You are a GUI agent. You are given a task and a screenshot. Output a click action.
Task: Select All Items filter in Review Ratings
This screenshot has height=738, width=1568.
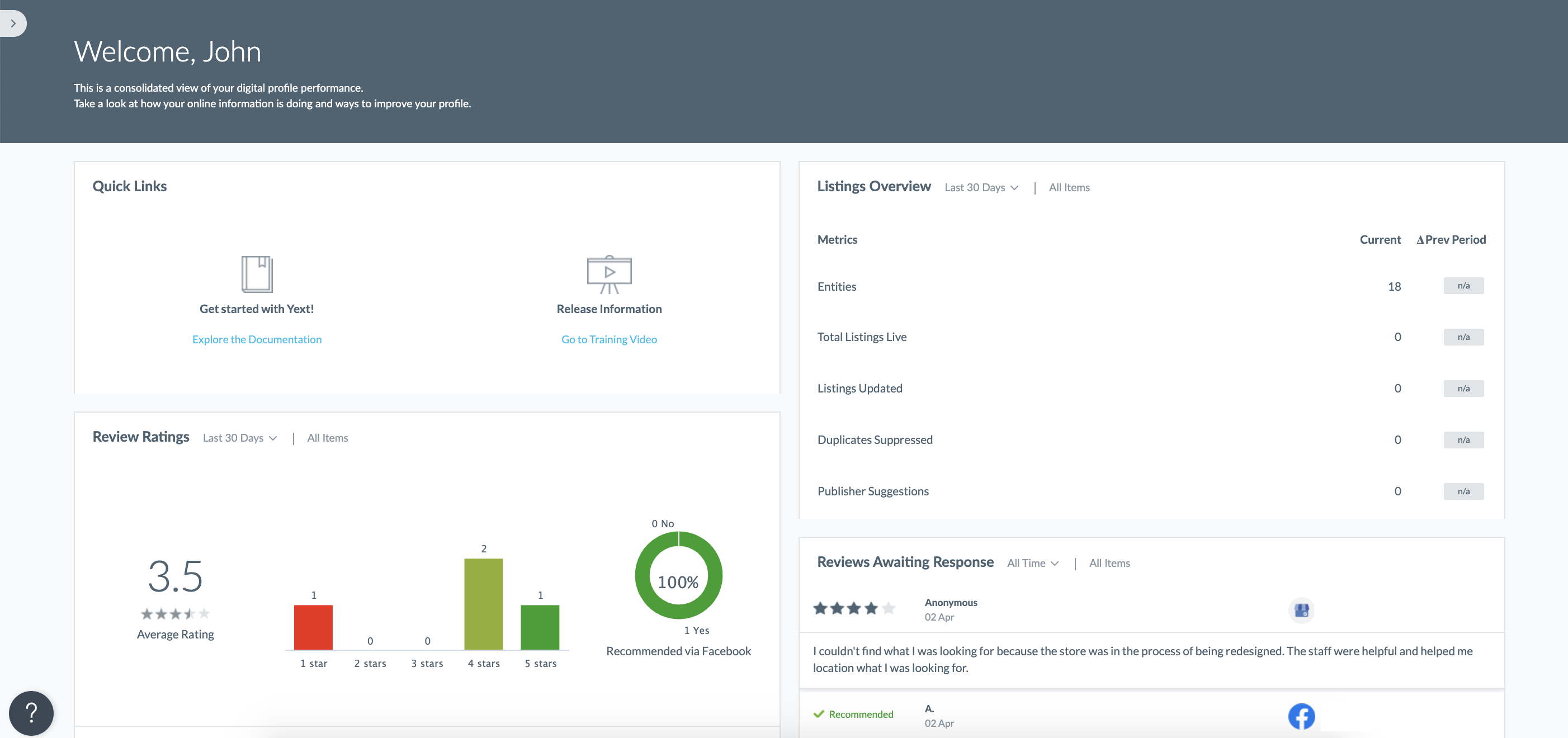(x=328, y=438)
